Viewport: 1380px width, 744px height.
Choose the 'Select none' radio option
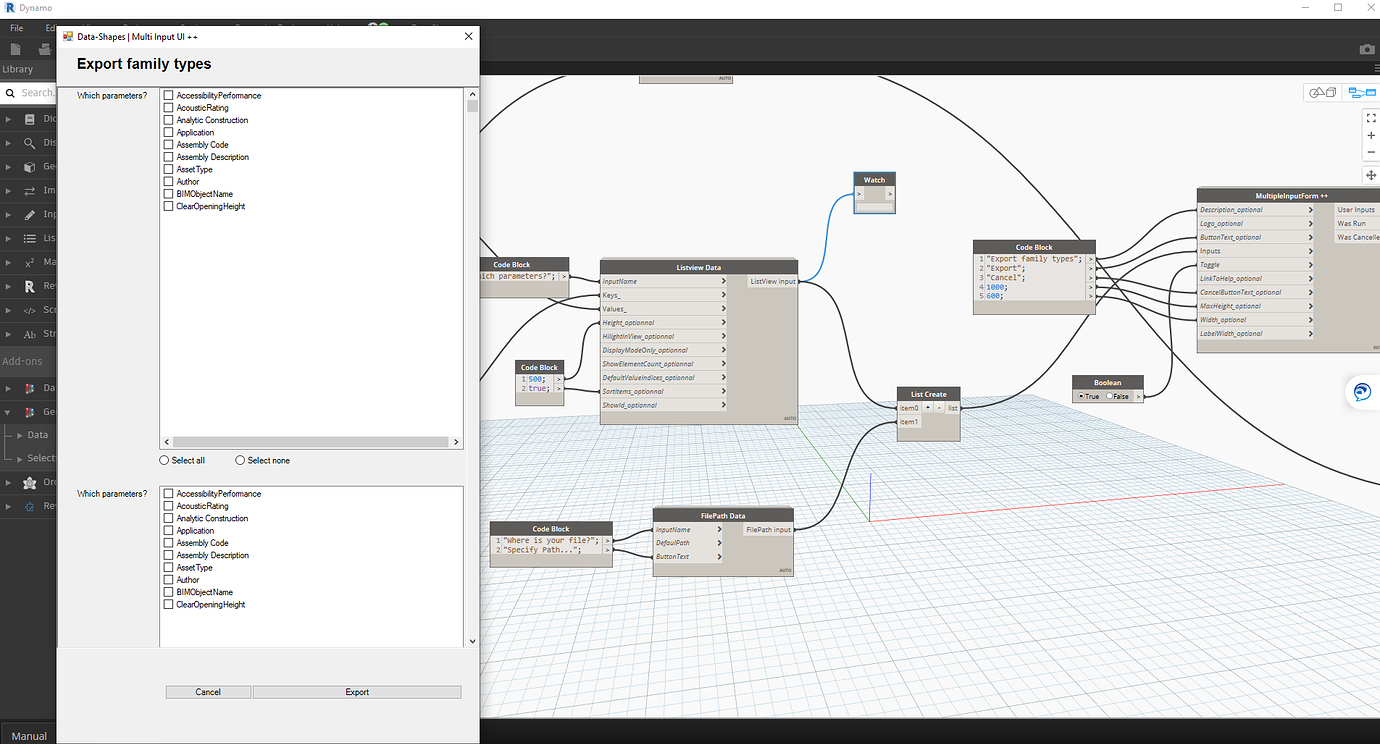pos(240,461)
